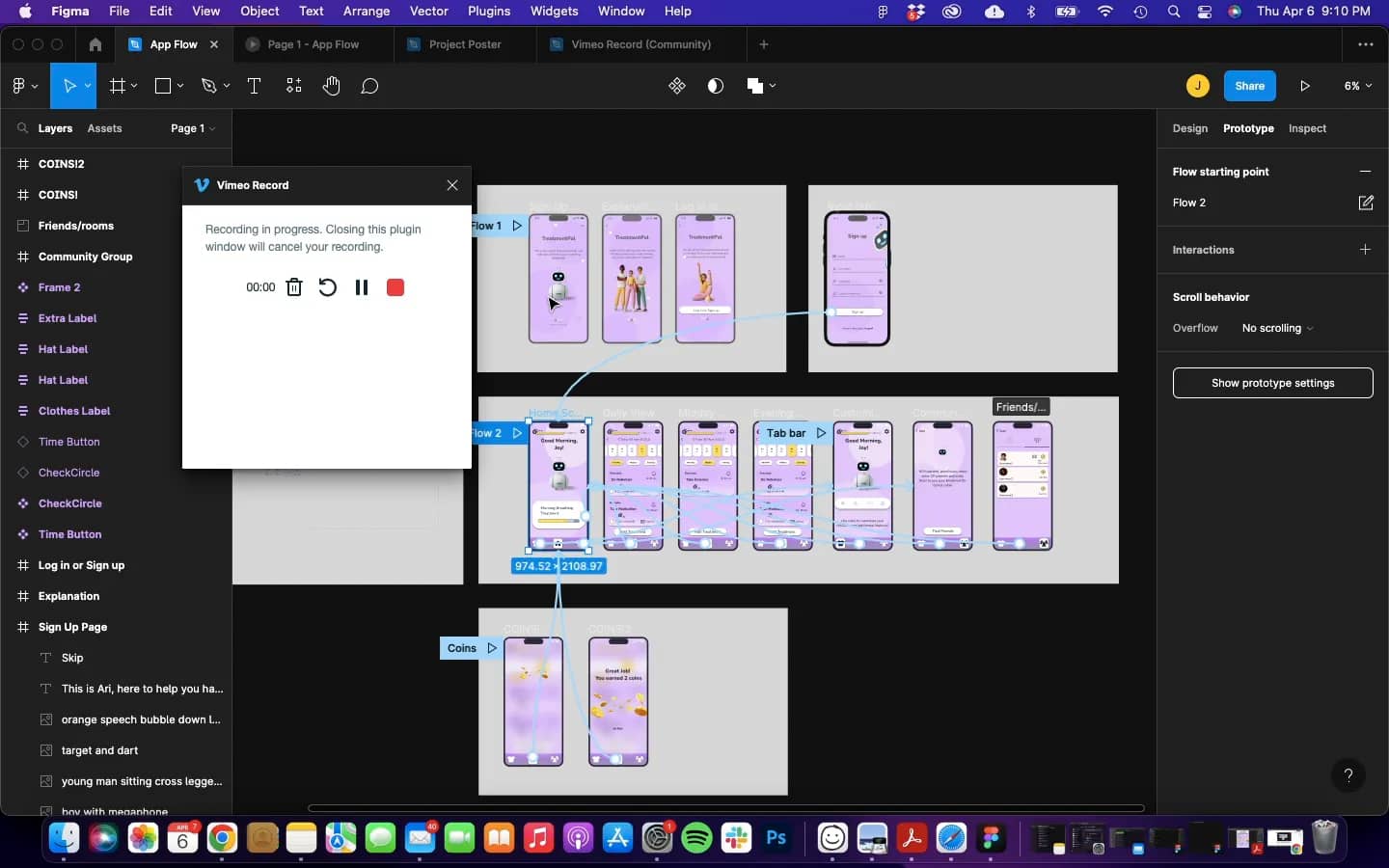Open the Widgets menu
The height and width of the screenshot is (868, 1389).
(555, 12)
